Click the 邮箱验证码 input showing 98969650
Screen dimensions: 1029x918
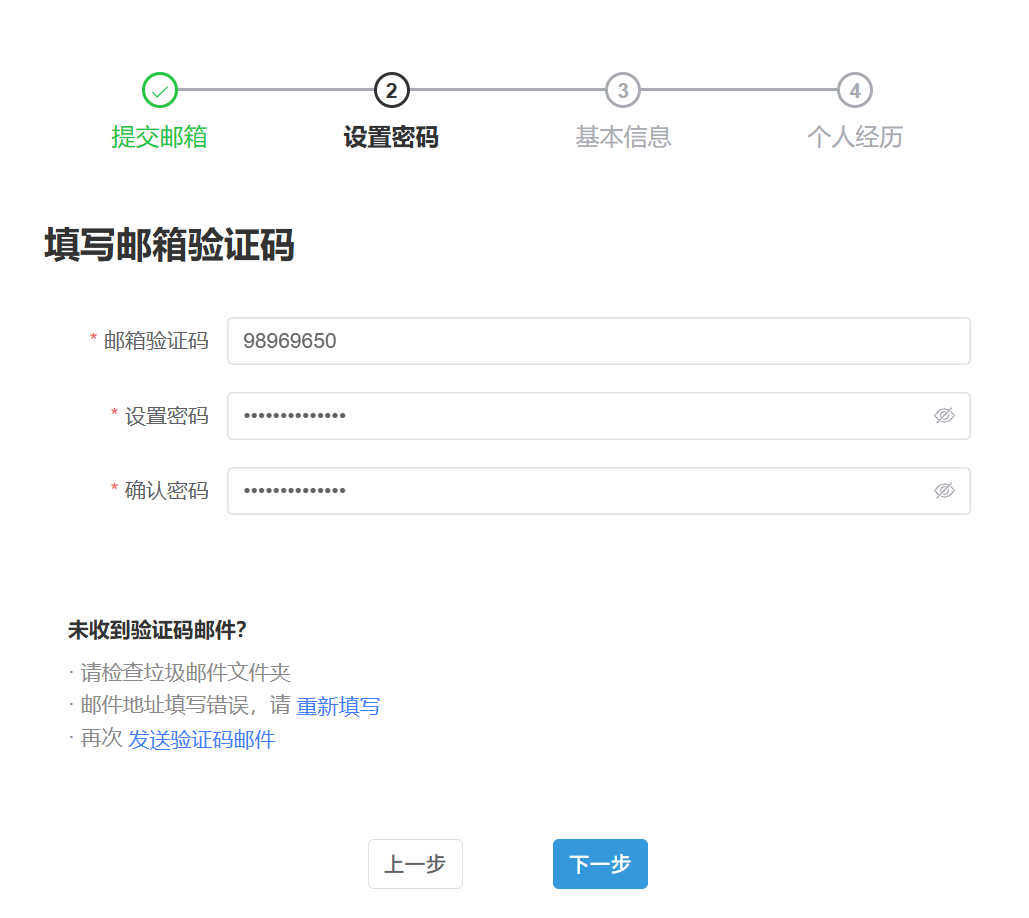[x=598, y=340]
